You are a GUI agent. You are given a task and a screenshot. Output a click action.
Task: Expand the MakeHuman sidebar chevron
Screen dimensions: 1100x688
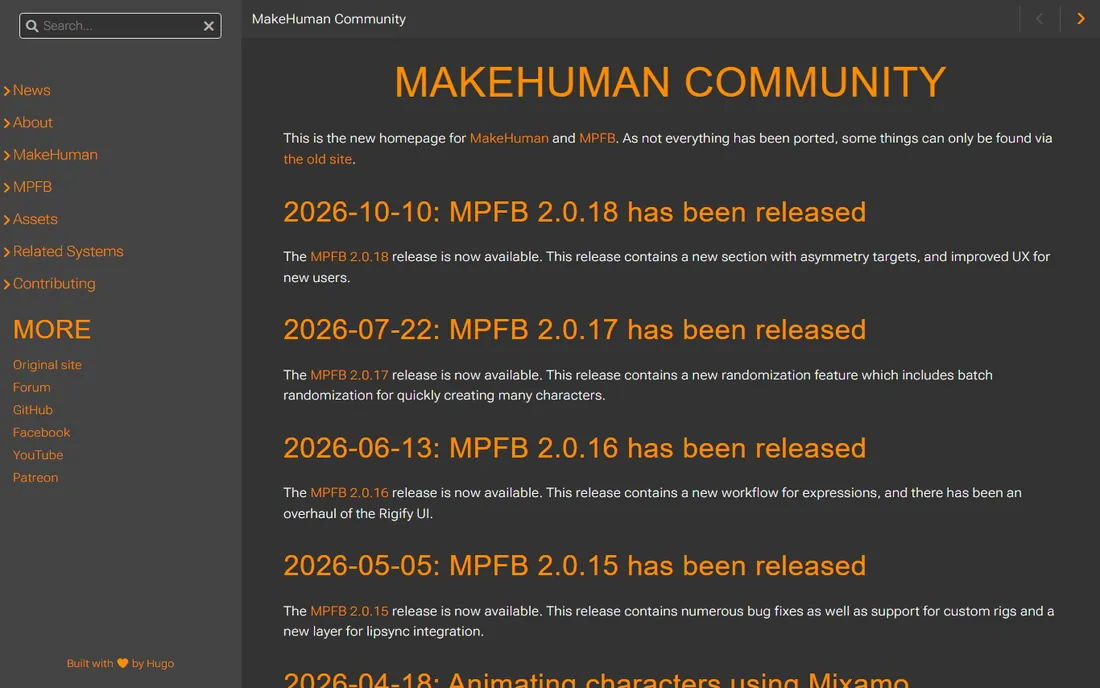6,155
